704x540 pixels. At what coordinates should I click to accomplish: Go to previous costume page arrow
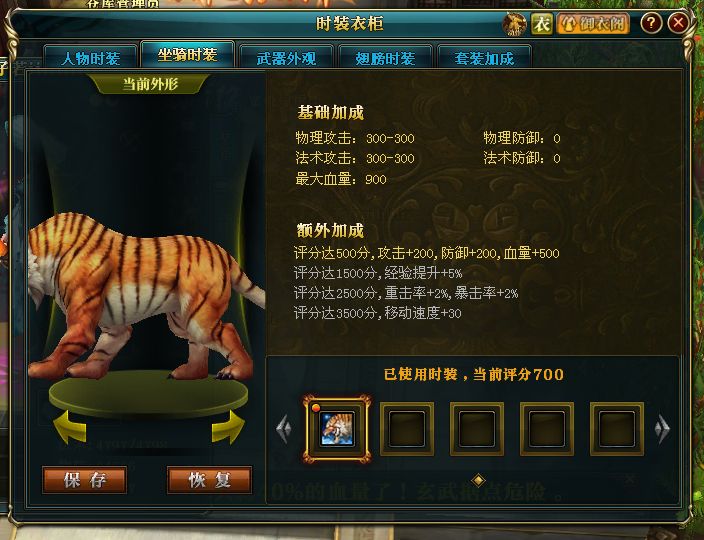pos(283,430)
